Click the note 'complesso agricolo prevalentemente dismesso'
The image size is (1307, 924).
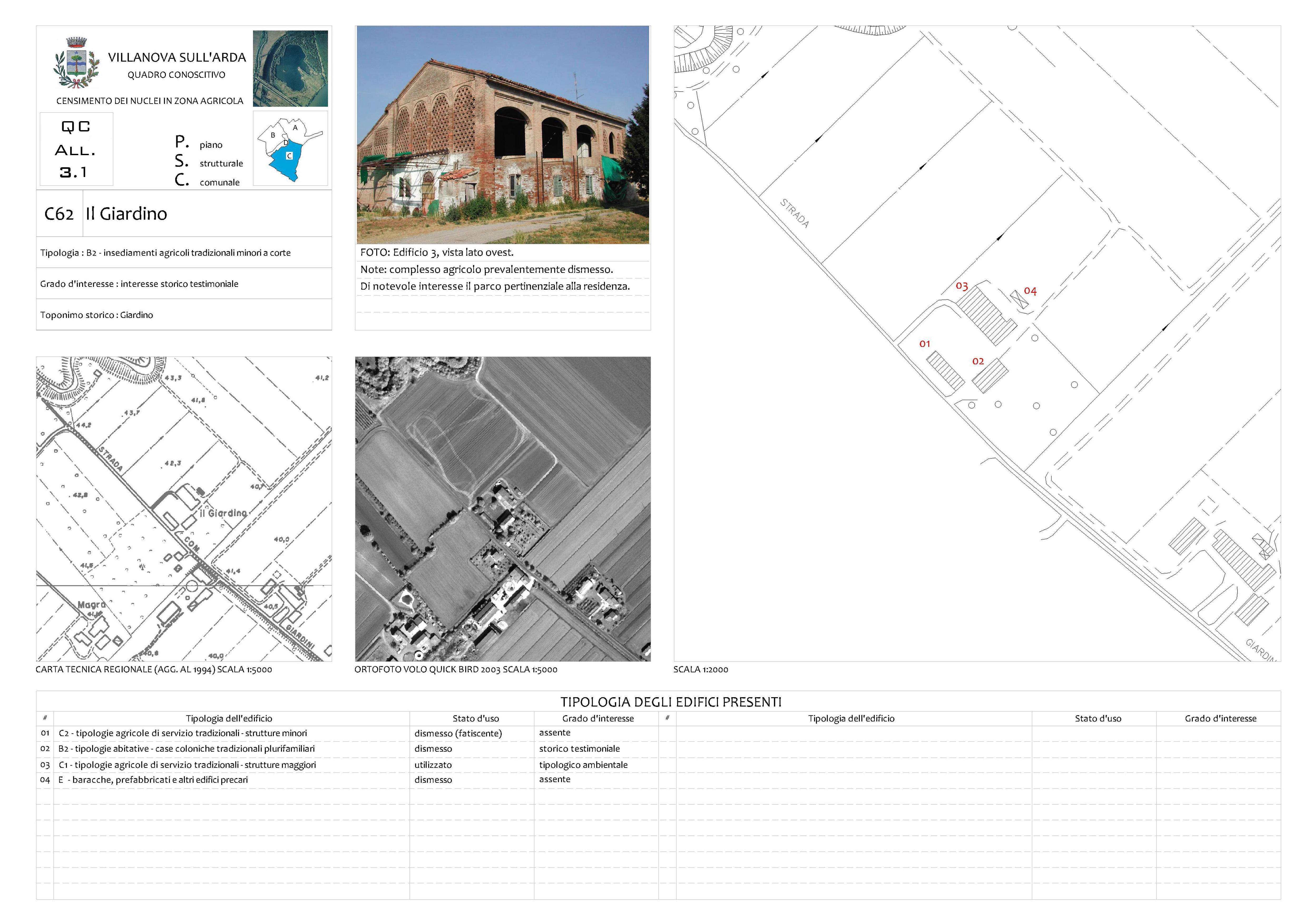(x=501, y=269)
